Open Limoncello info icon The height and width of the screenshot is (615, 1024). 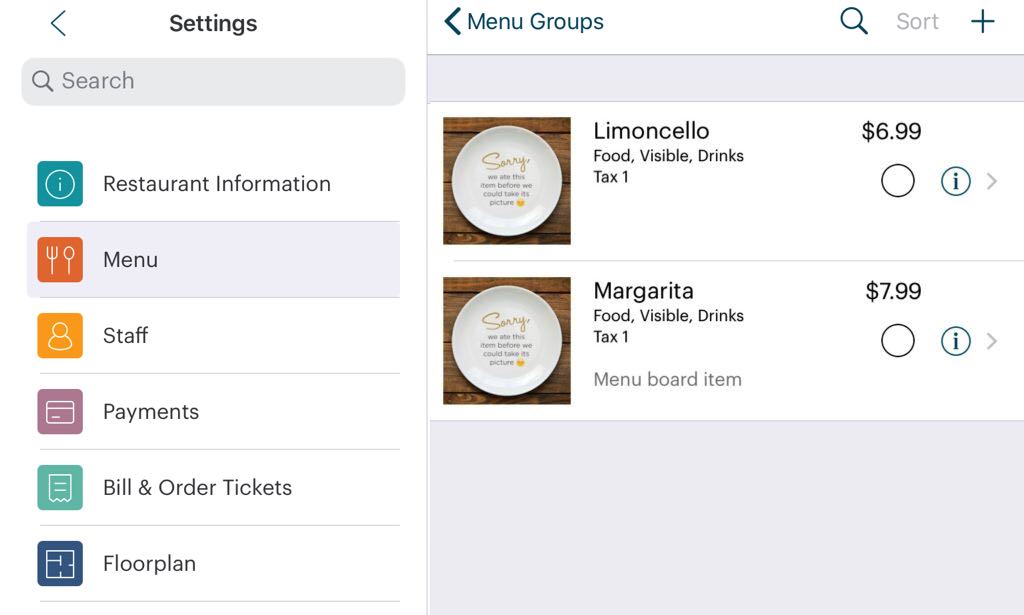click(956, 181)
